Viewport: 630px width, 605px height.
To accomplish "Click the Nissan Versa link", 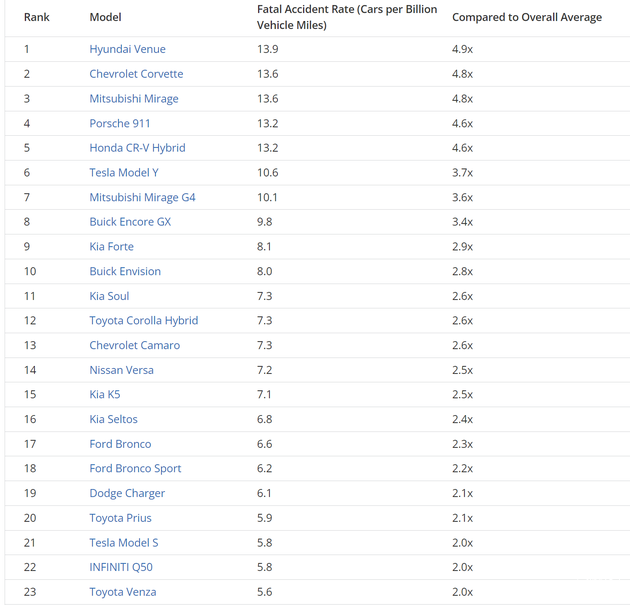I will click(121, 370).
